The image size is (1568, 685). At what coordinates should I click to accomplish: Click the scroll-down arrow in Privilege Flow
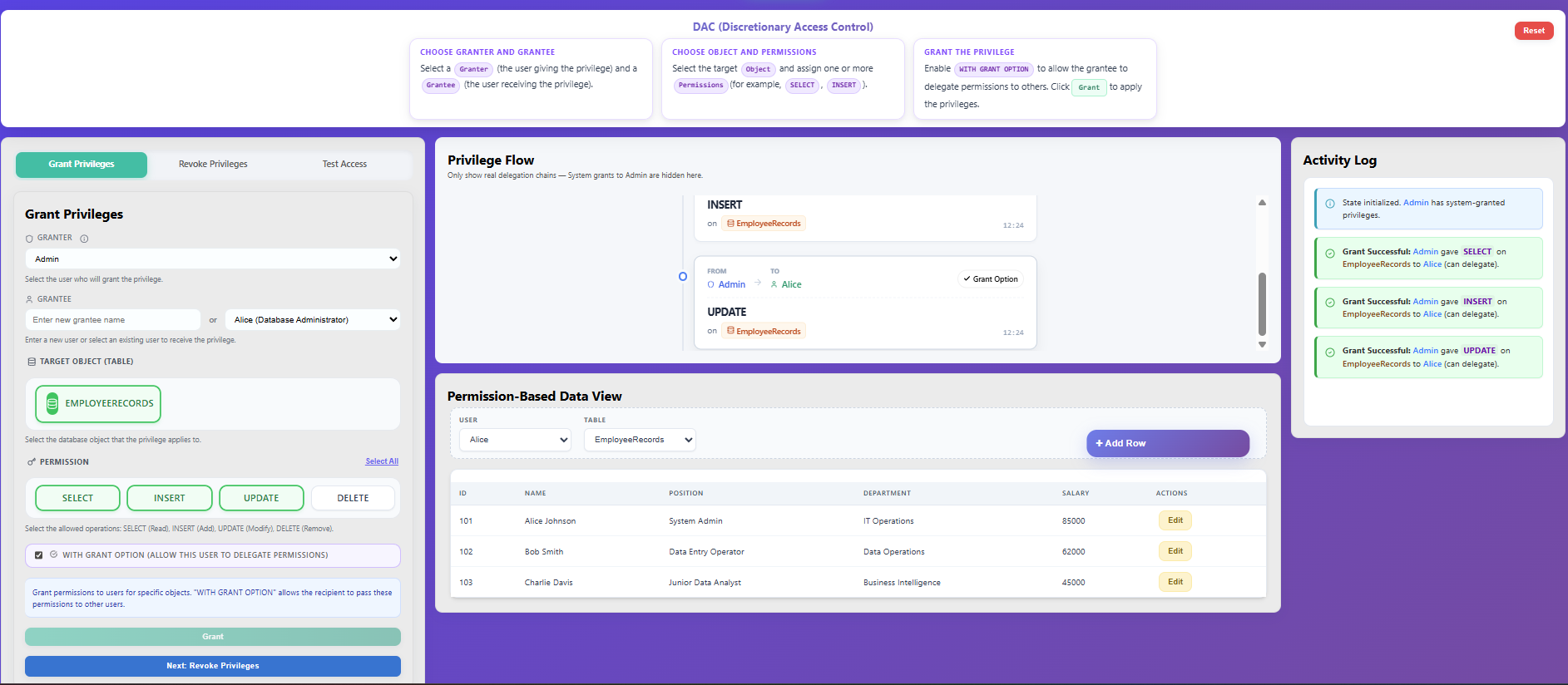click(x=1262, y=344)
